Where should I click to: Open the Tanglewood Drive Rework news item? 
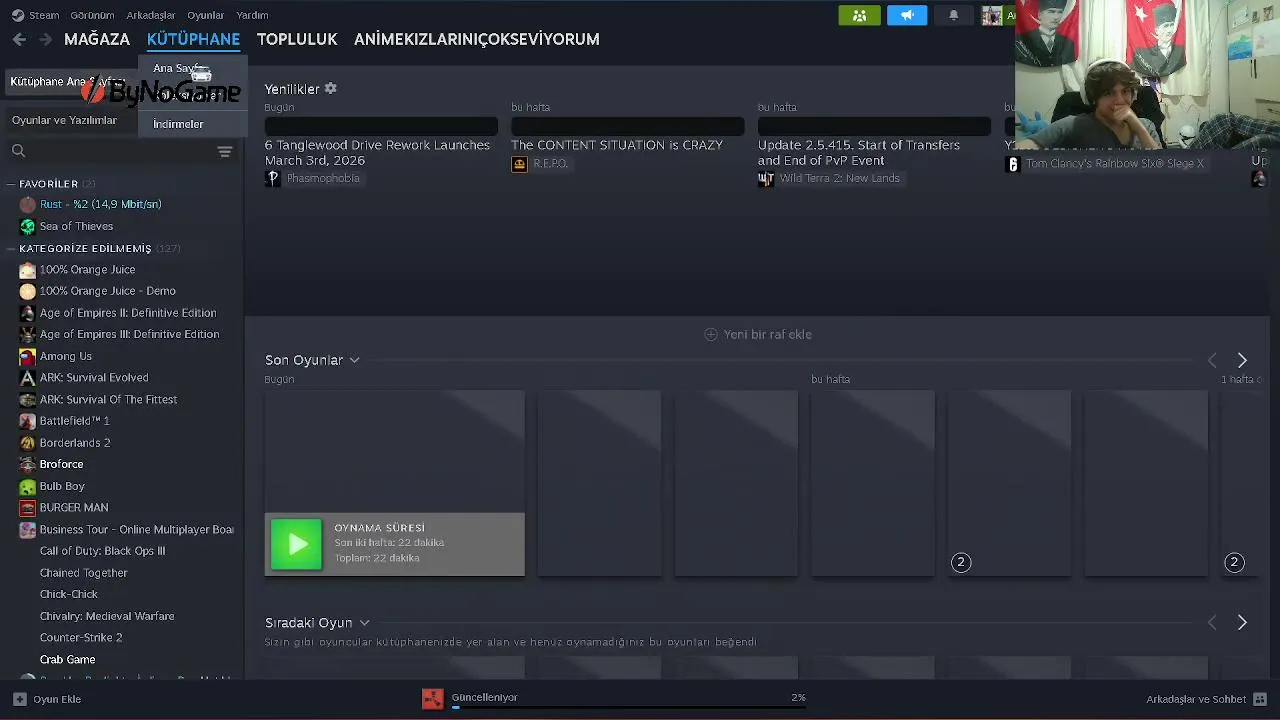[377, 152]
